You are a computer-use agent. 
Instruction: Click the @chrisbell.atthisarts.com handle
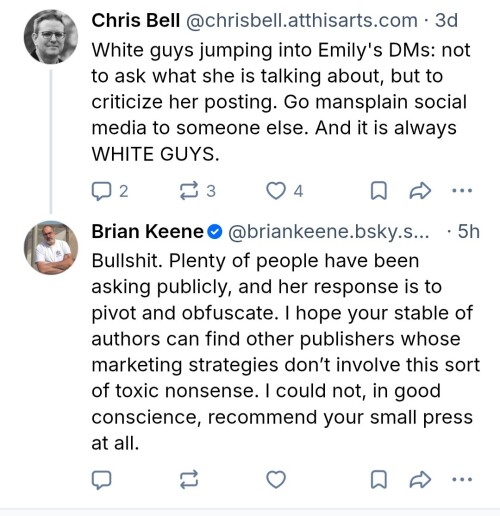[302, 21]
